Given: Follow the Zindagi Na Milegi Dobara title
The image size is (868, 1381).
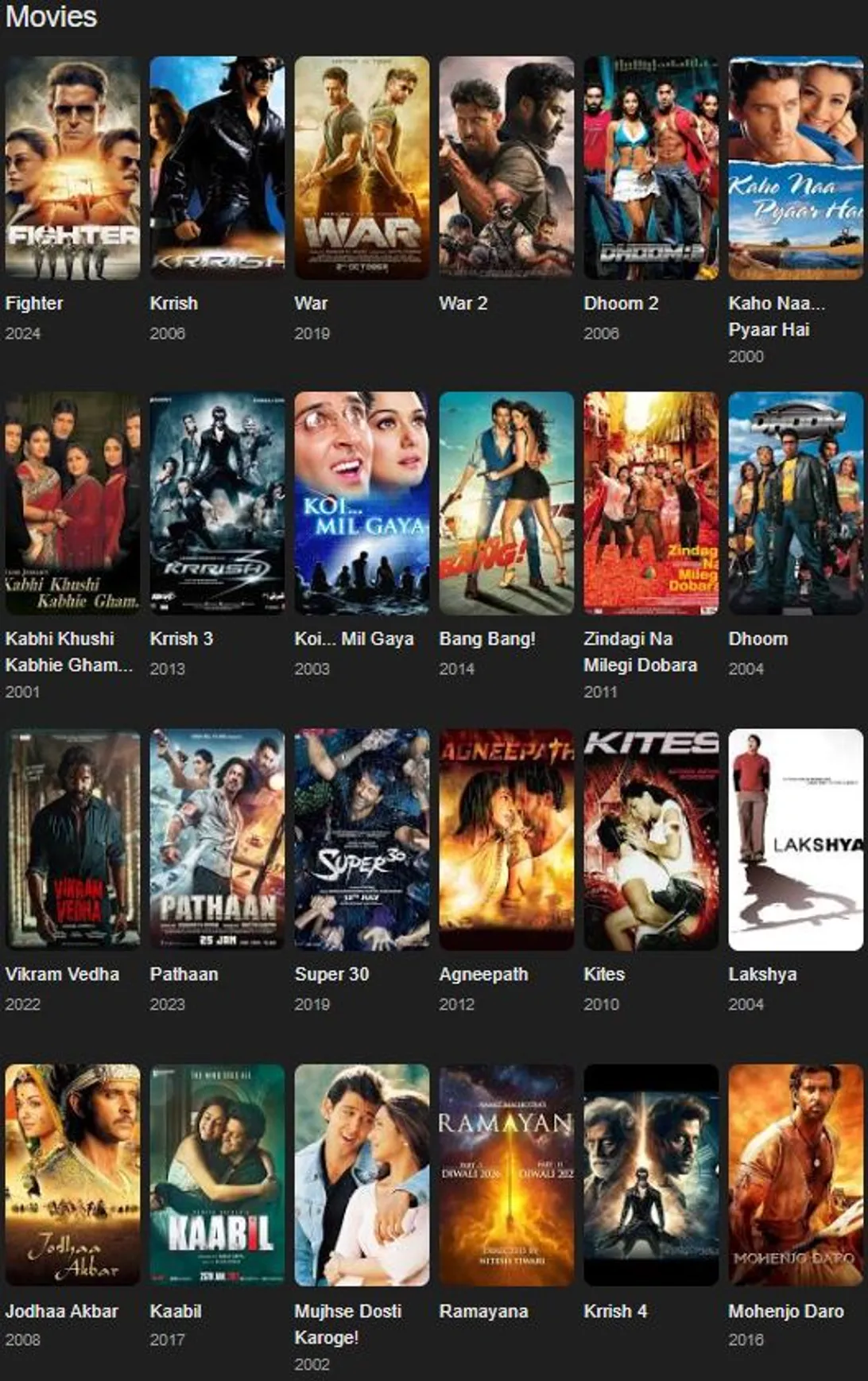Looking at the screenshot, I should [640, 652].
